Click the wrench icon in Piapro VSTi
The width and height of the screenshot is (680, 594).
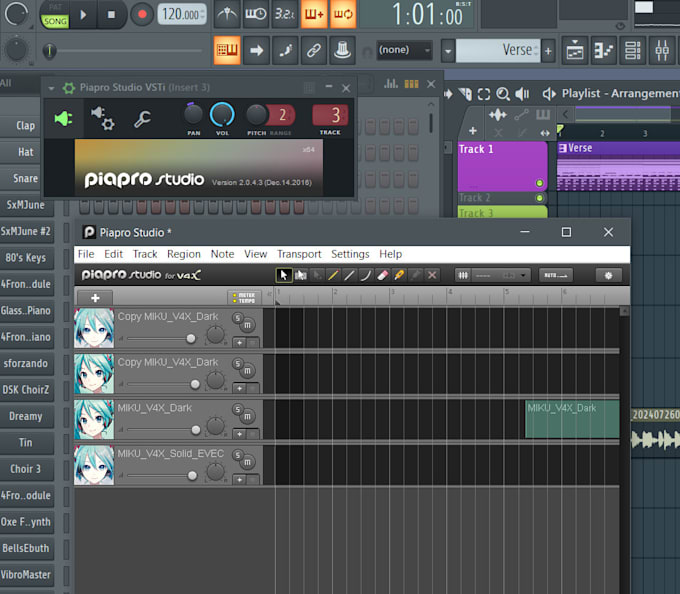(x=142, y=118)
